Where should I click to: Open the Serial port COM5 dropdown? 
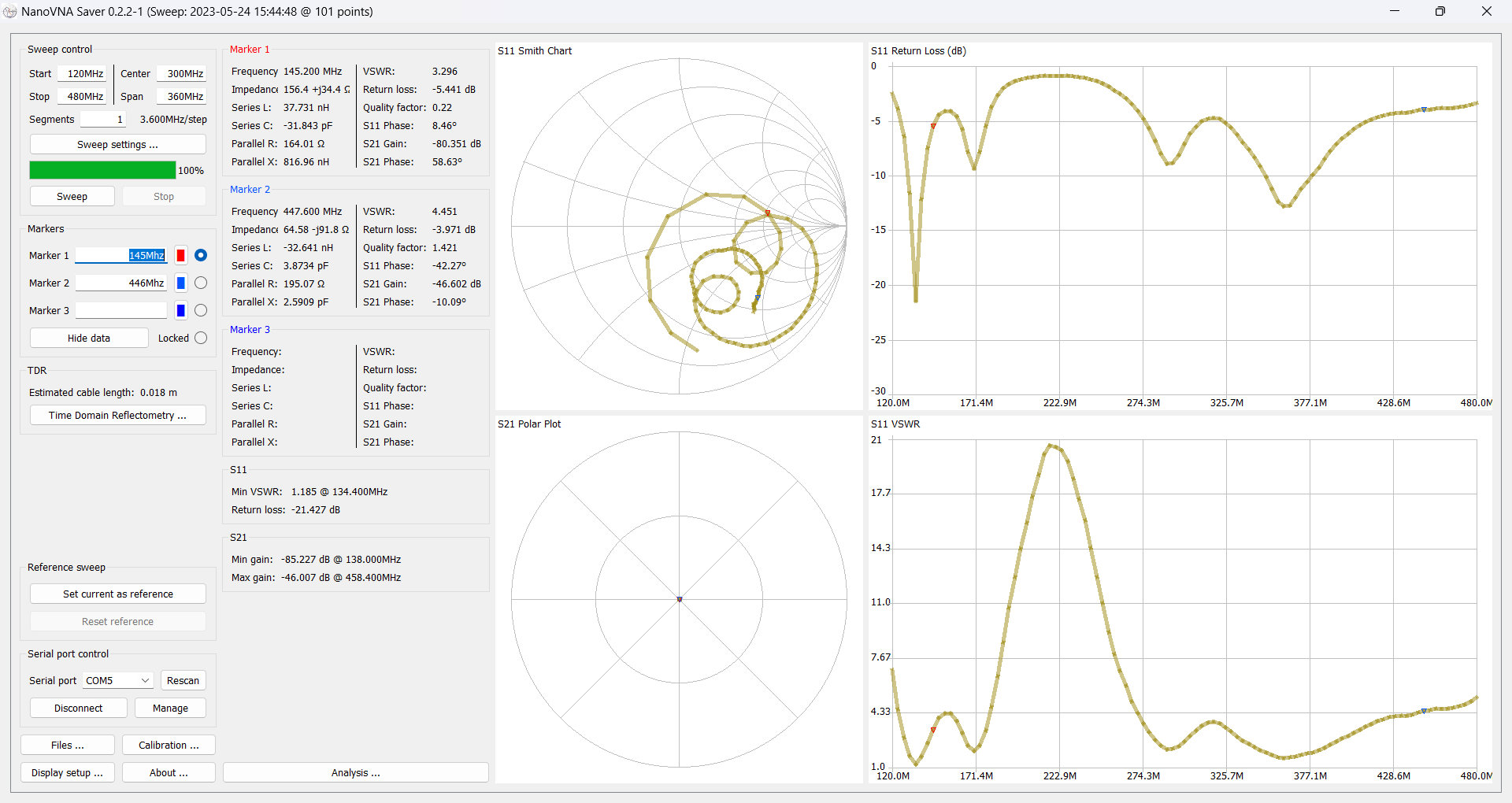(x=117, y=680)
